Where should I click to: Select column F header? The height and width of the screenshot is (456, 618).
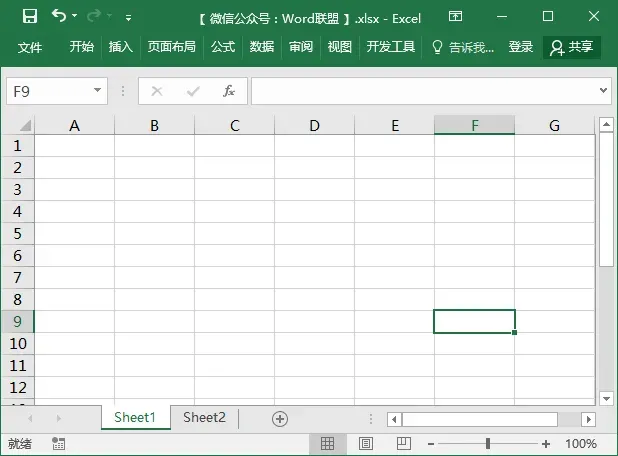click(x=475, y=126)
